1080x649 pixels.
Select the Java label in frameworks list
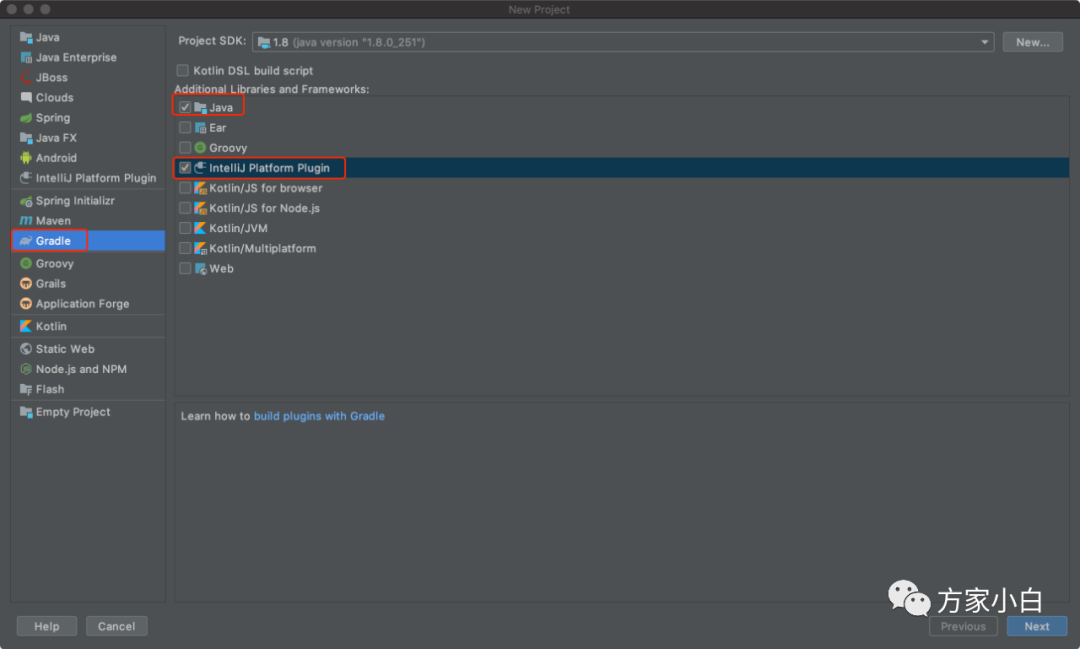tap(221, 107)
